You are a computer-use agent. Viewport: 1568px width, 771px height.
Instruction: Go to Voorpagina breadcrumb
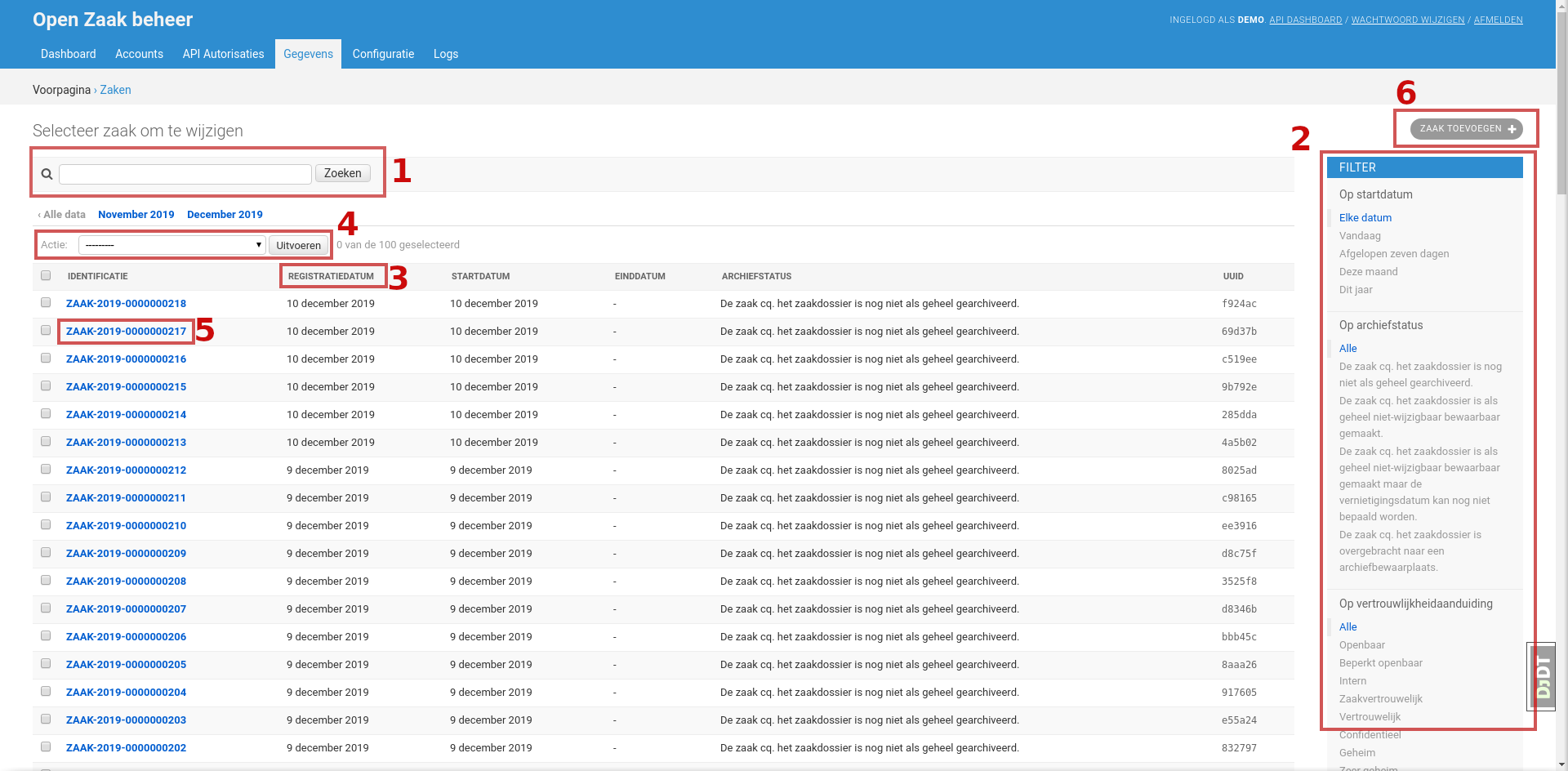coord(61,90)
